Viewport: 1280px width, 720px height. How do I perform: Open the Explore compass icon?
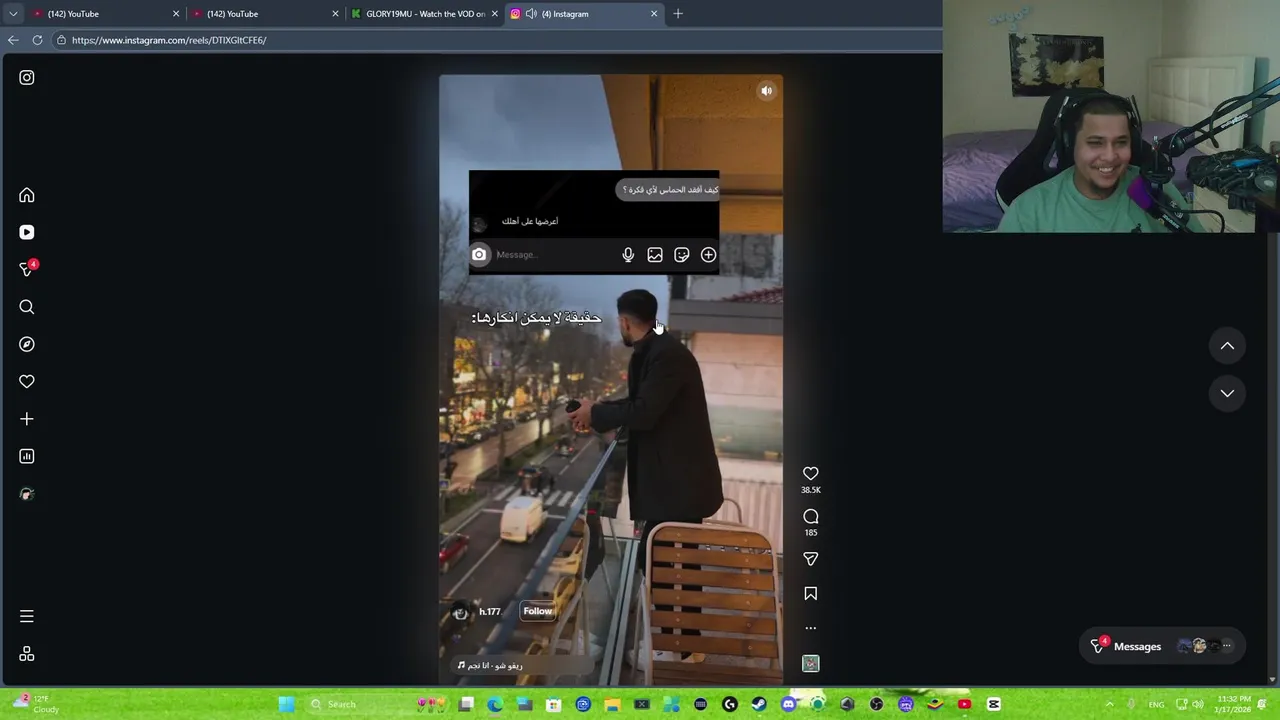27,344
